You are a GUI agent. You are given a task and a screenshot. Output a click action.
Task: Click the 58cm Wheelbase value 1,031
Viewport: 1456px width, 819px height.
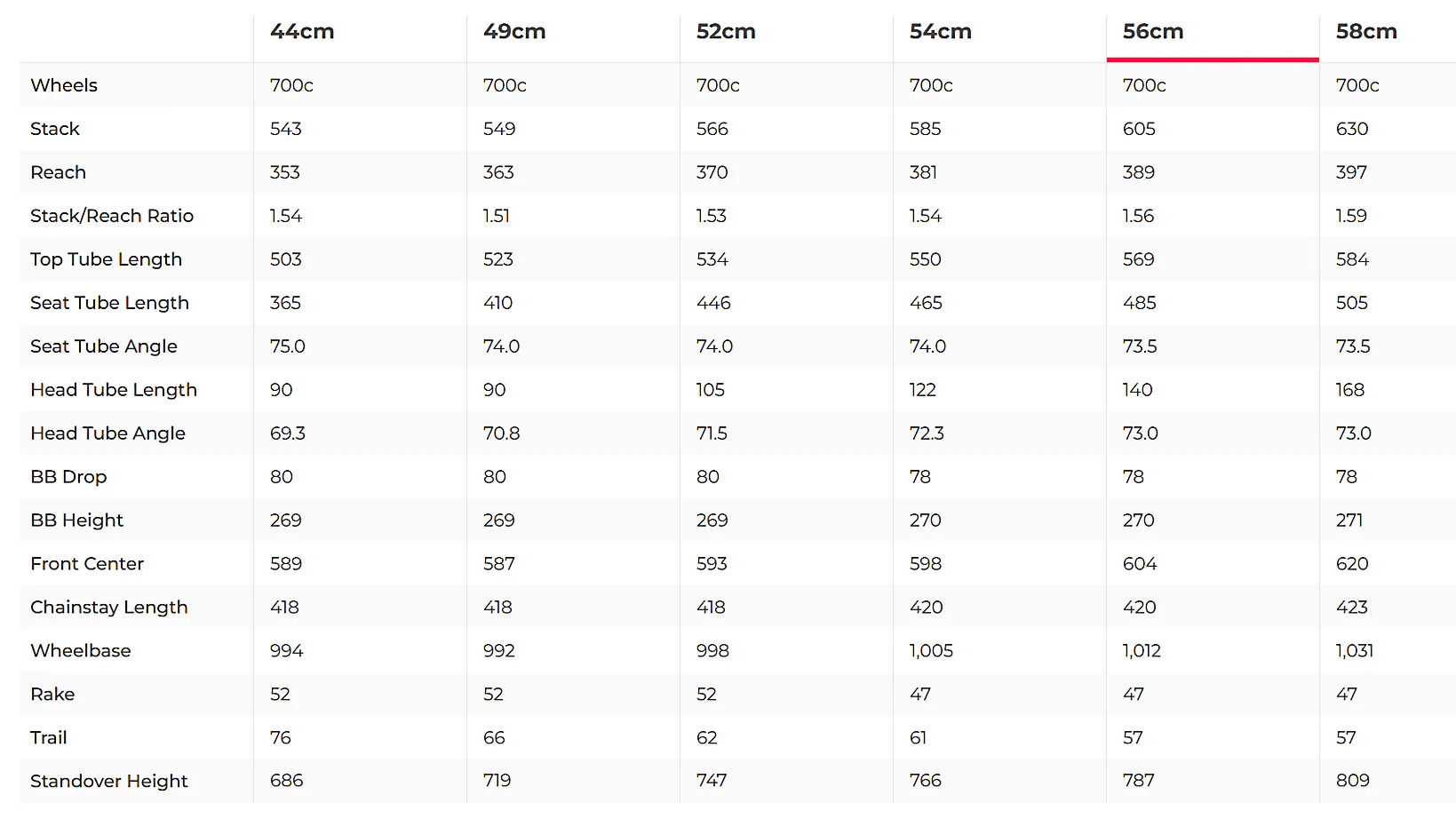pos(1355,651)
